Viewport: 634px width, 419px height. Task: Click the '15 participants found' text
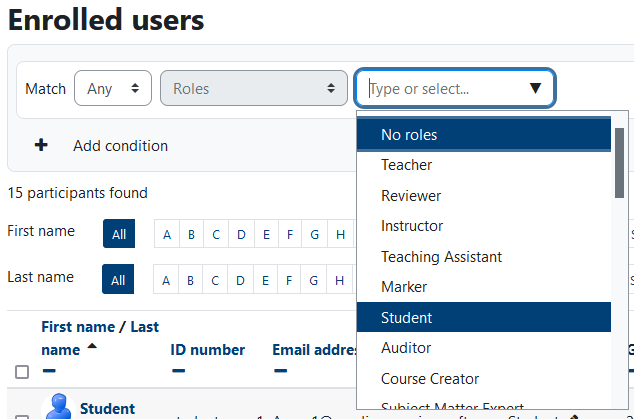tap(77, 193)
